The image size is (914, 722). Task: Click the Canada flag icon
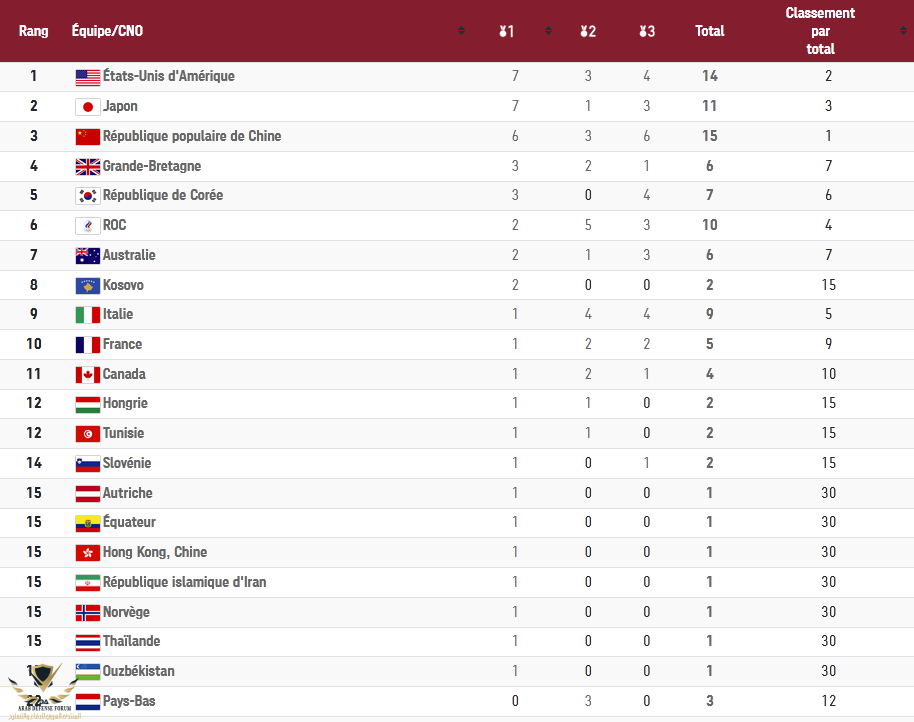point(87,375)
